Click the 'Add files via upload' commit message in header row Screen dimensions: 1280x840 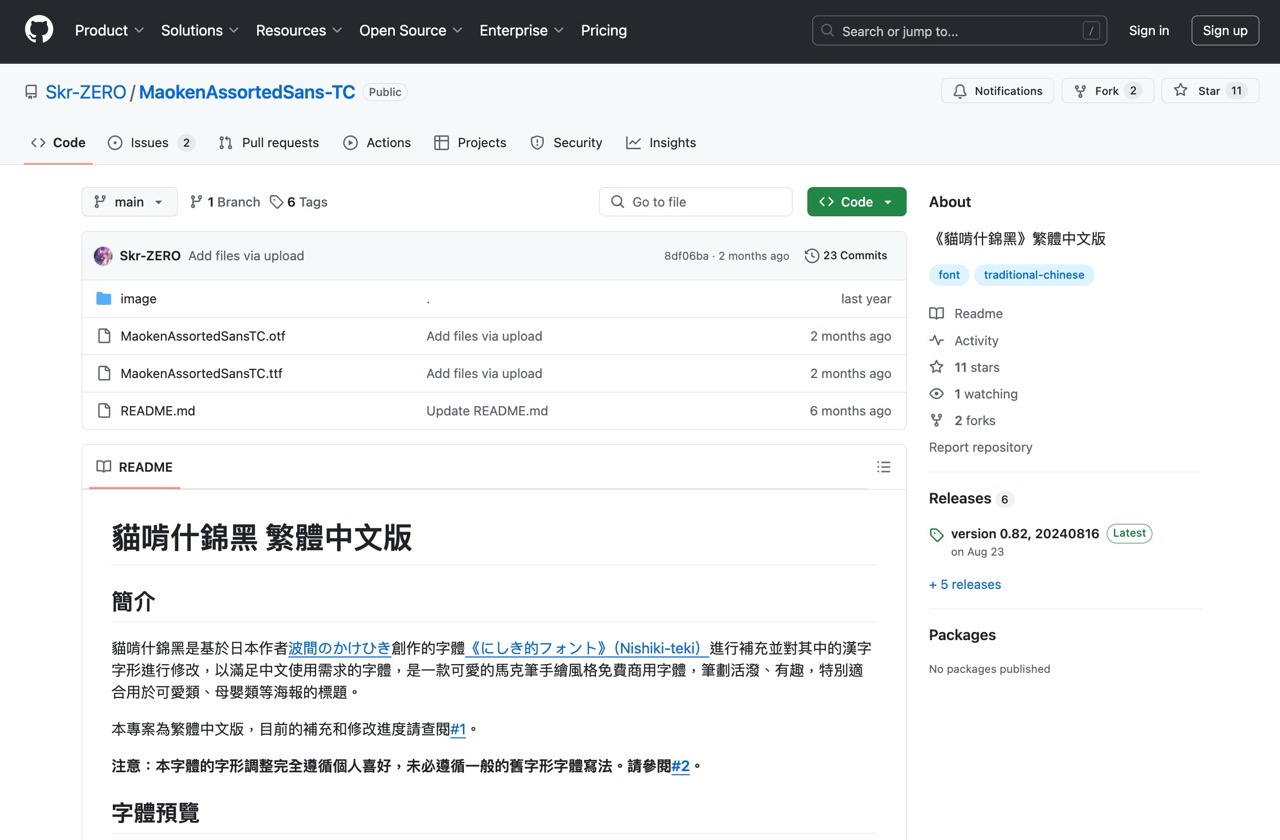click(x=246, y=256)
